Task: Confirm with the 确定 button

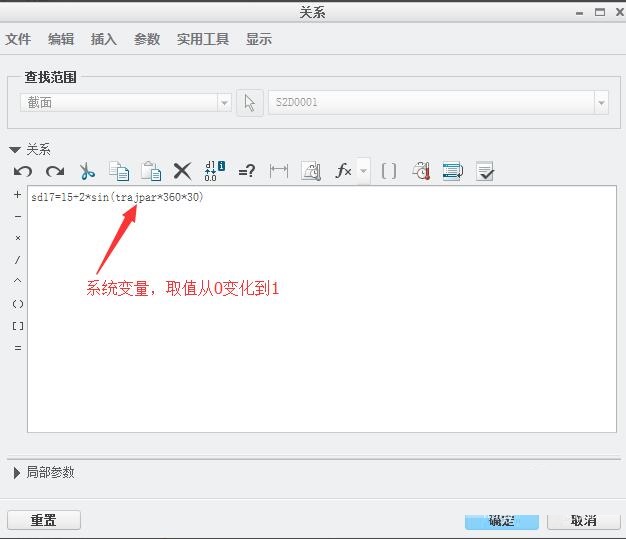Action: [x=502, y=521]
